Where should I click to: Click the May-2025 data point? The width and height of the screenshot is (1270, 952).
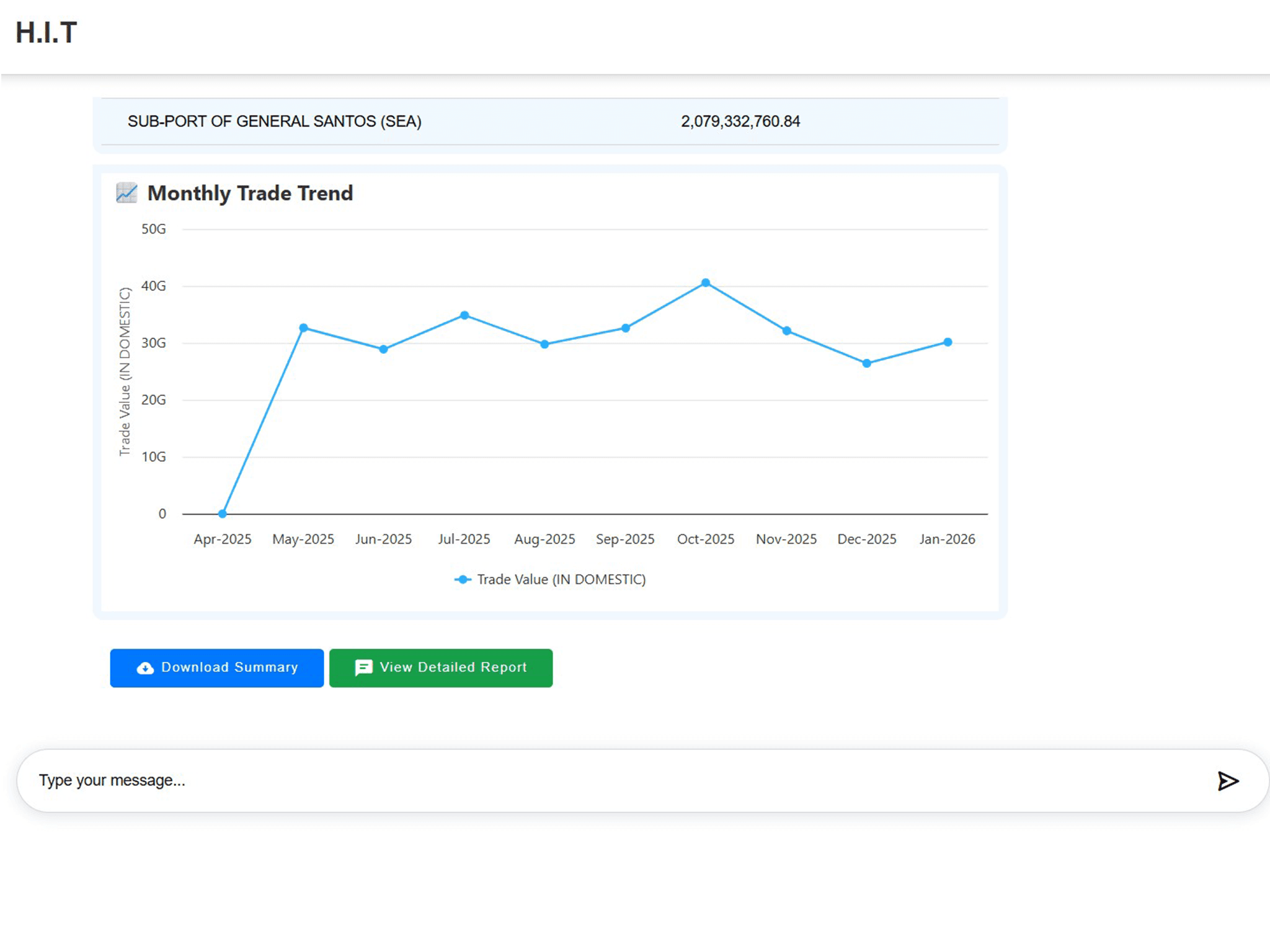point(303,328)
